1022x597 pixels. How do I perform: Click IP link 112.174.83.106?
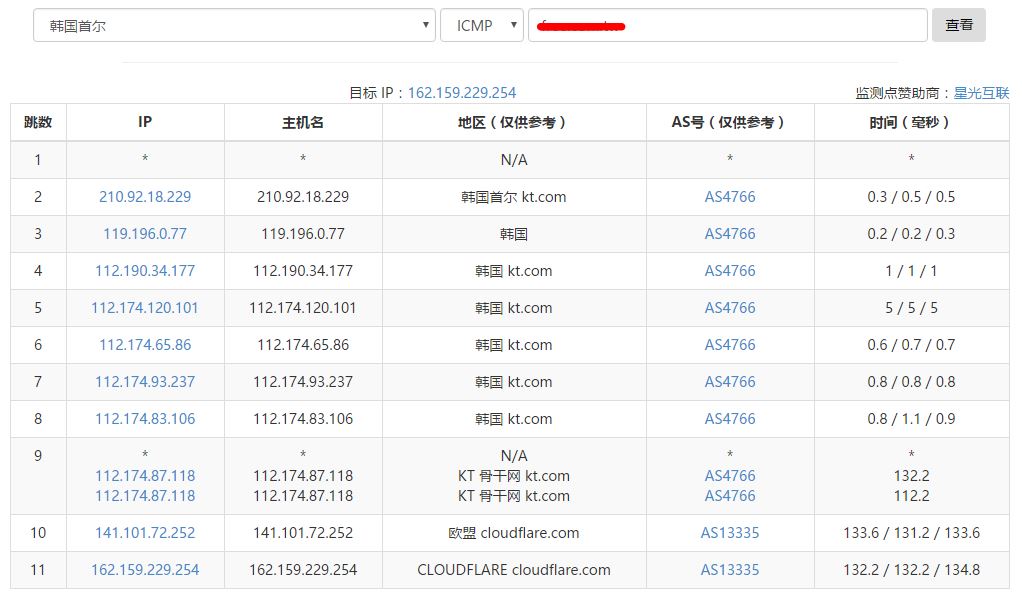(145, 419)
